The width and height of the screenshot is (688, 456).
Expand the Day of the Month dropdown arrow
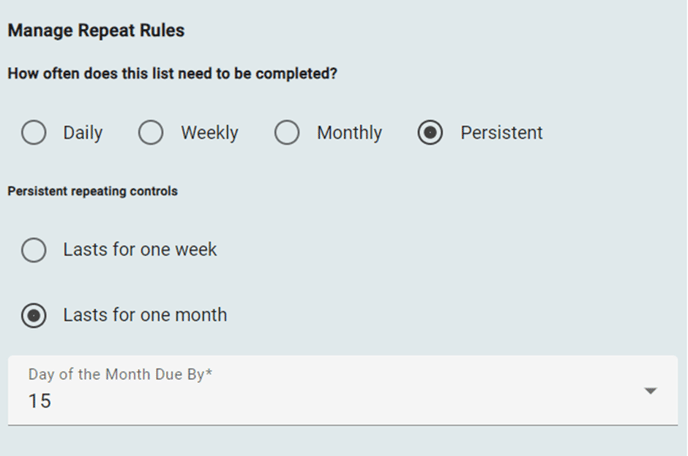651,391
